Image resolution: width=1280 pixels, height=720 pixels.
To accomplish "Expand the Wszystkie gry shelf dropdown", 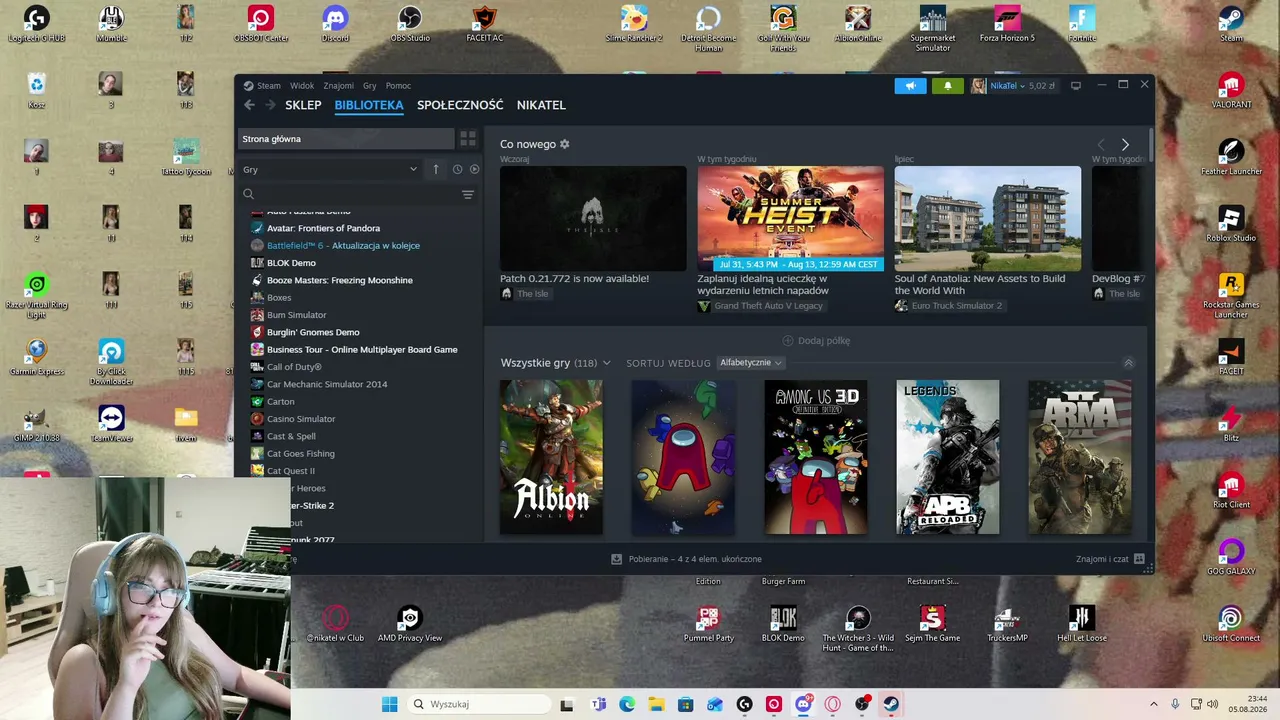I will click(x=606, y=363).
